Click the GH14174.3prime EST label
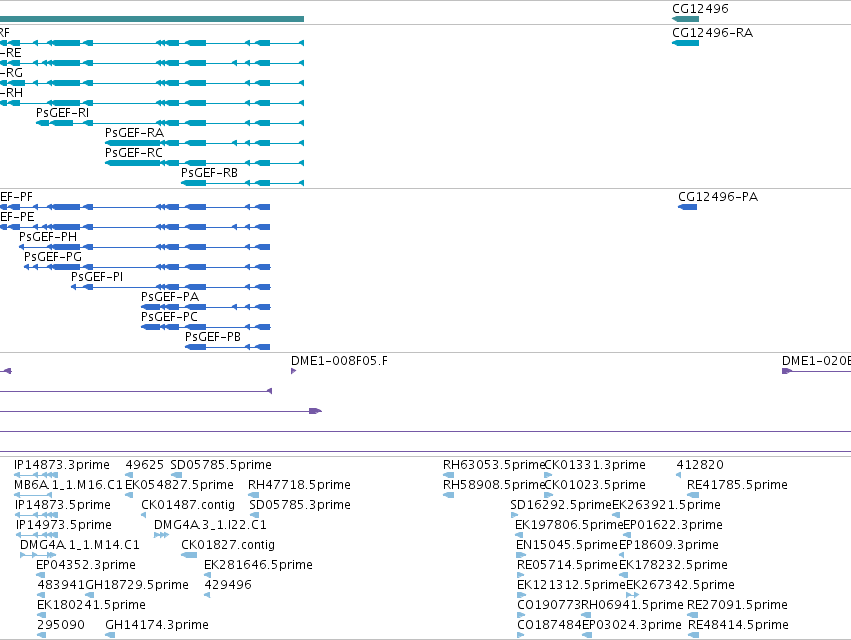The image size is (851, 640). click(x=157, y=625)
